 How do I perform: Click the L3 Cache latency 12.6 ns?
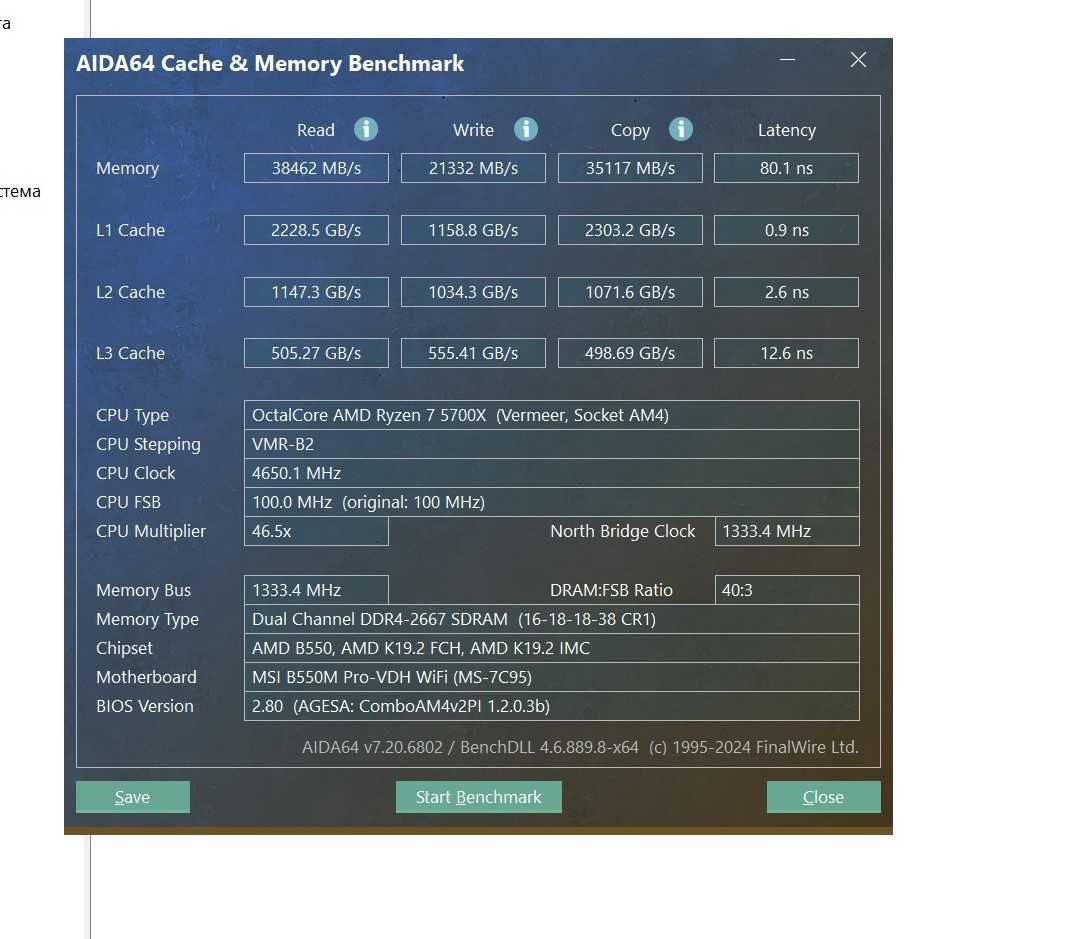click(786, 353)
